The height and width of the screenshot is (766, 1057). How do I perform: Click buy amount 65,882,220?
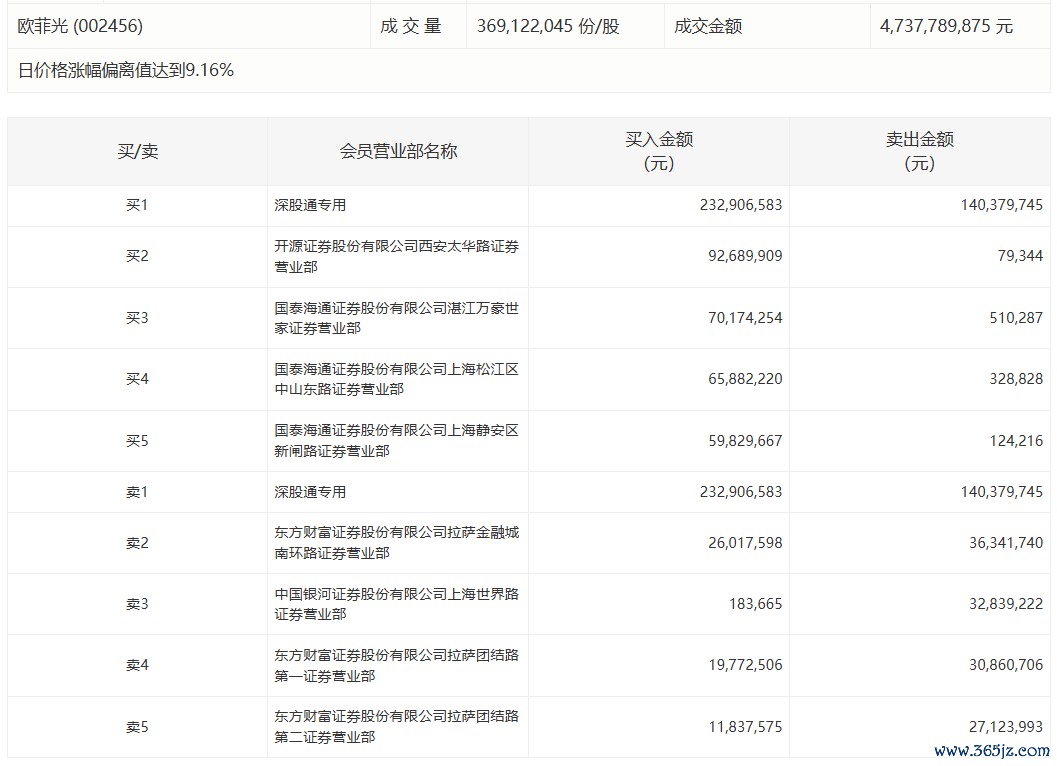745,379
